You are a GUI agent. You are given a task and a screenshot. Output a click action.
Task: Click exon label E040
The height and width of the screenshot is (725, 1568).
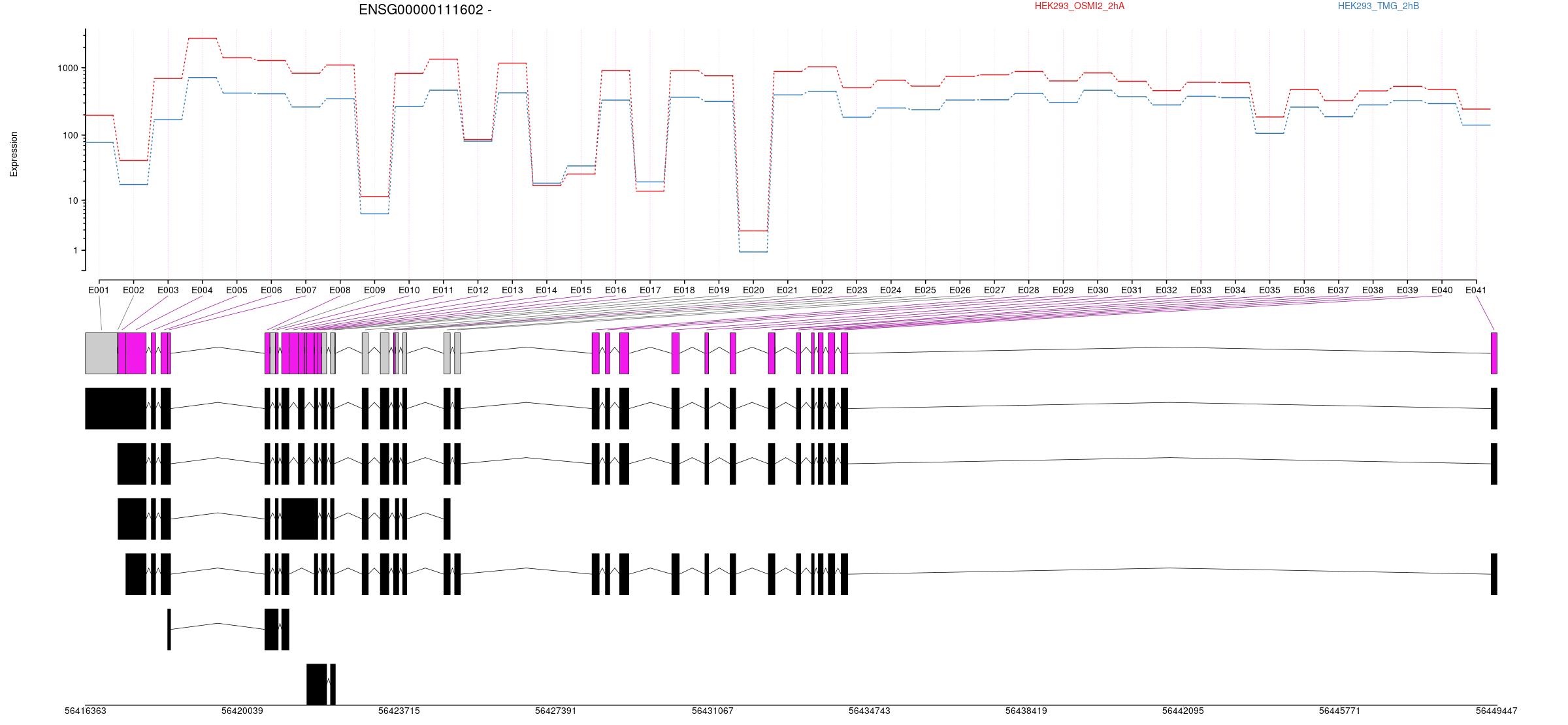(x=1442, y=290)
